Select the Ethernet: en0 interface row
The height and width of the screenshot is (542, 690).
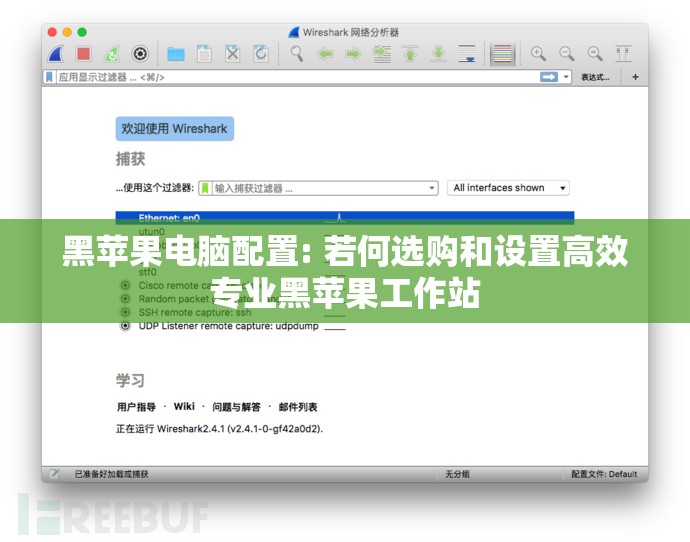[x=345, y=217]
